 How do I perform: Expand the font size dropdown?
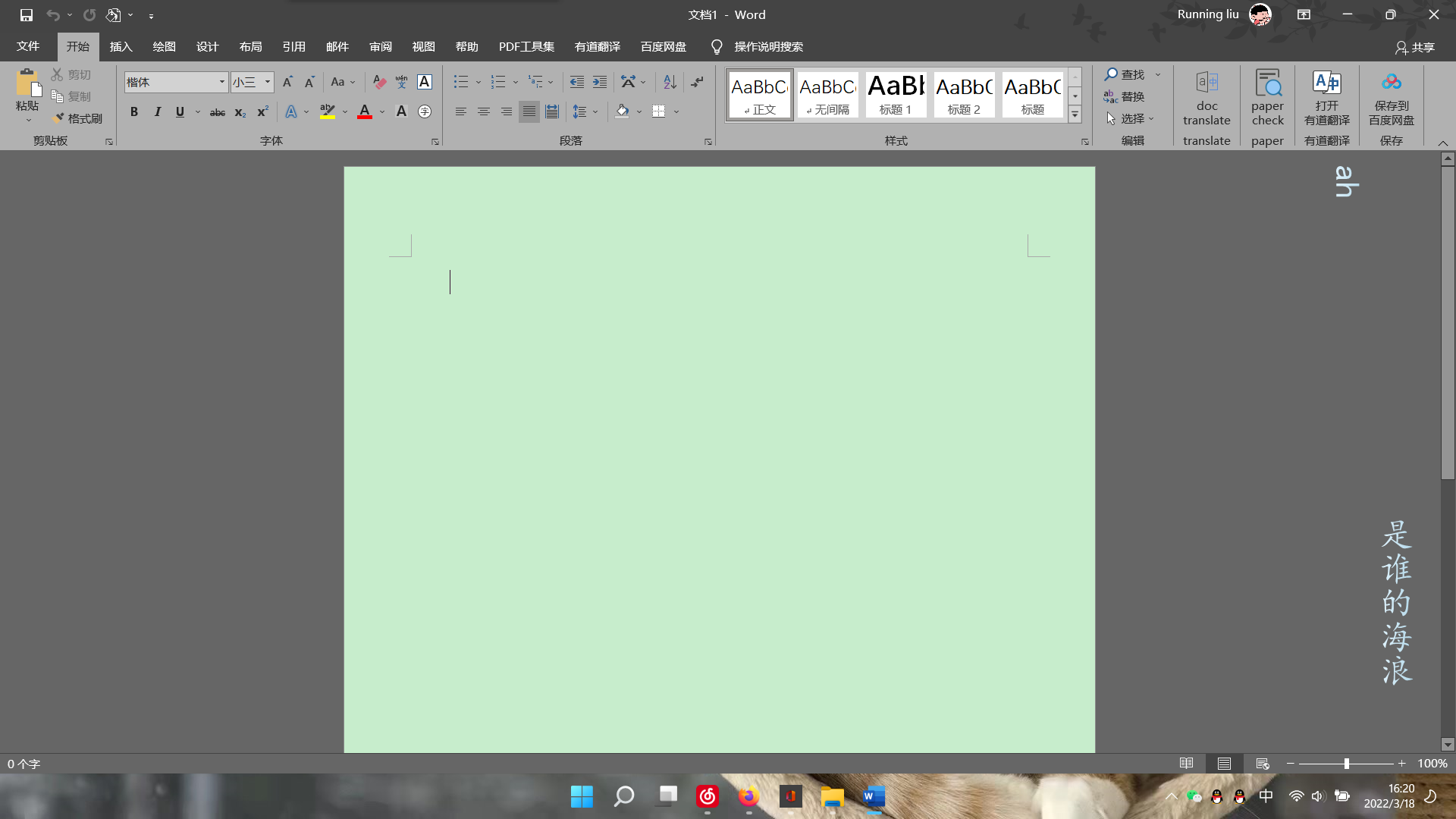[267, 82]
